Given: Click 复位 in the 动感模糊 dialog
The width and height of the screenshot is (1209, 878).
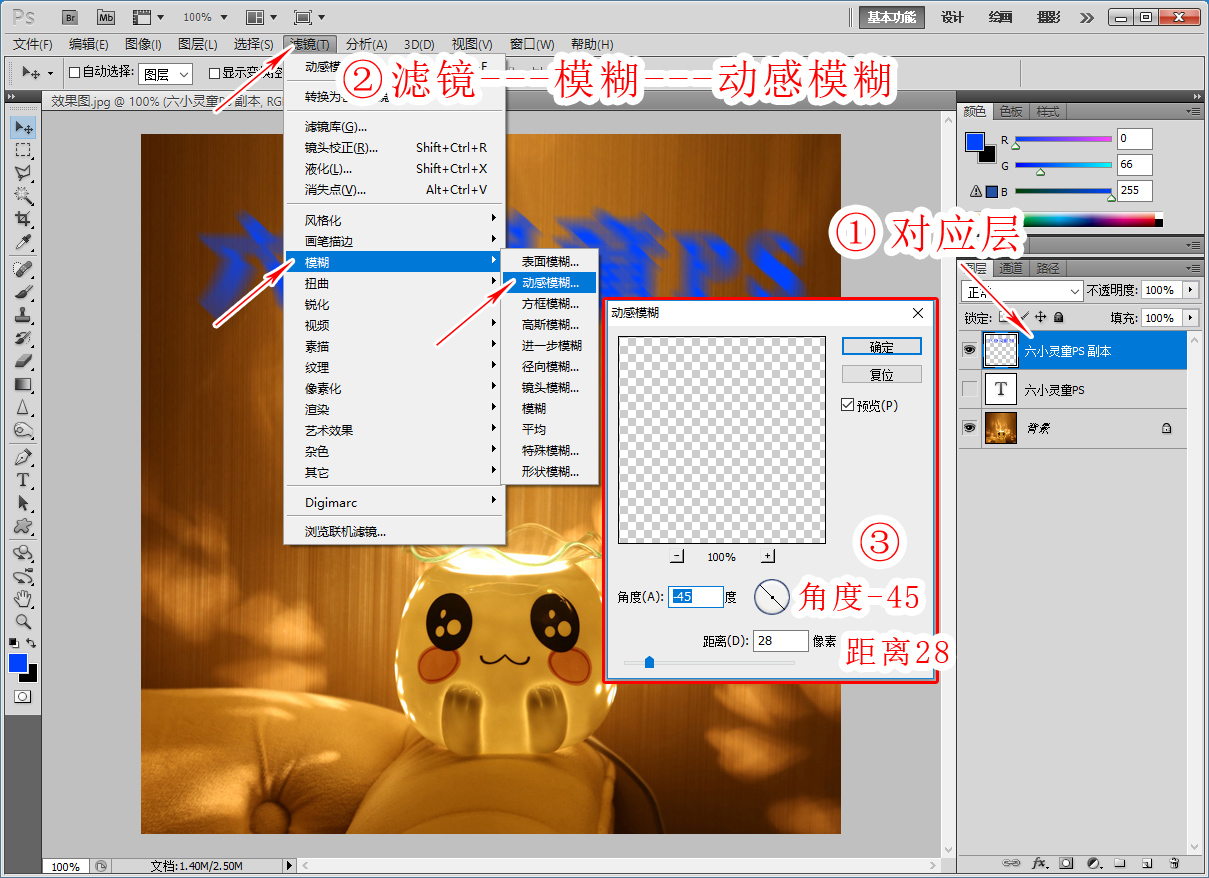Looking at the screenshot, I should coord(881,375).
